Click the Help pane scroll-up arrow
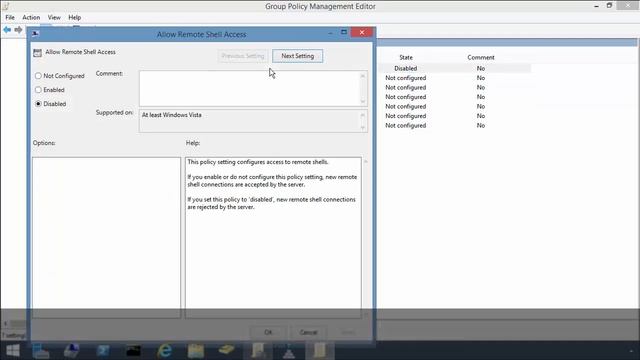Image resolution: width=640 pixels, height=360 pixels. (366, 162)
